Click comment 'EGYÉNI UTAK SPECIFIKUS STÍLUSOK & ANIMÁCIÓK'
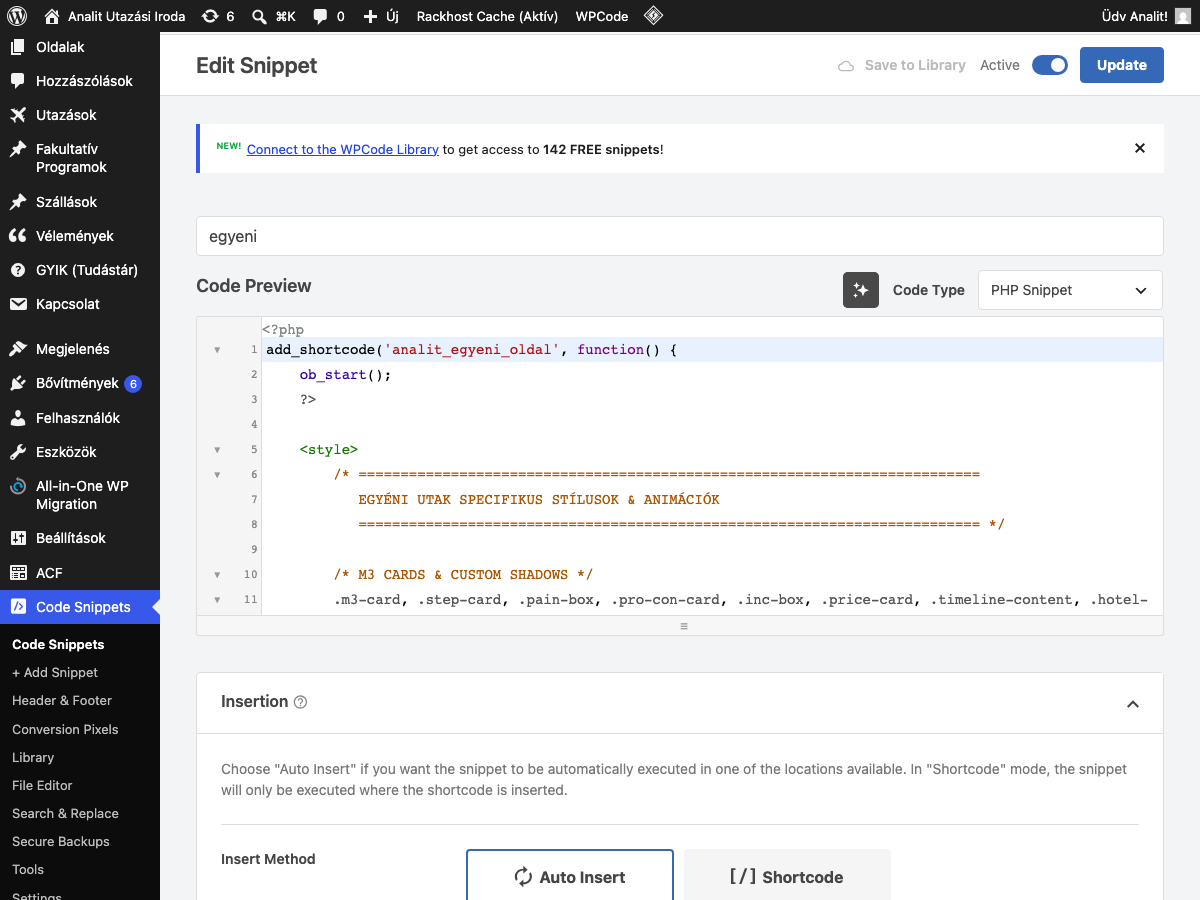 click(539, 500)
